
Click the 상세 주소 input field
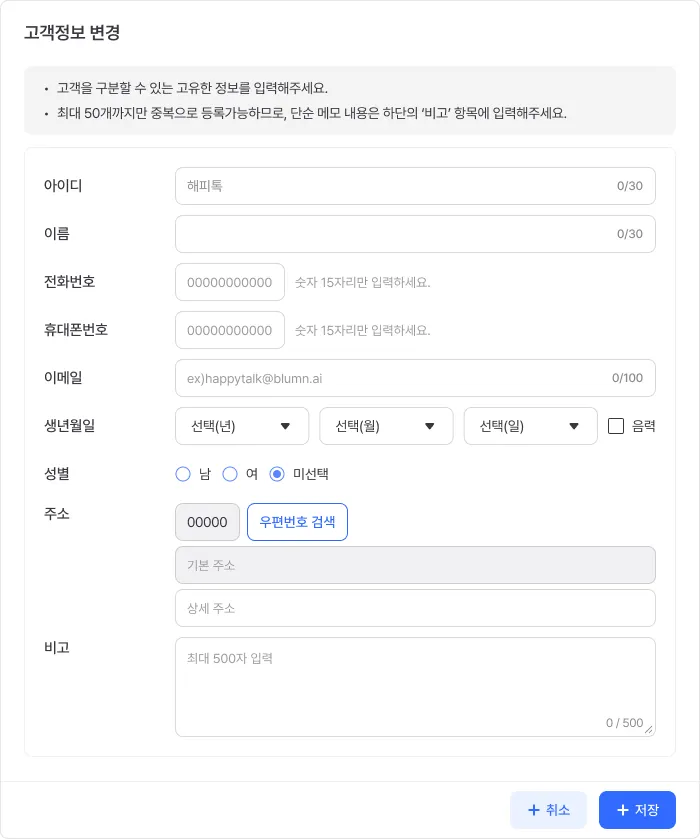[415, 608]
